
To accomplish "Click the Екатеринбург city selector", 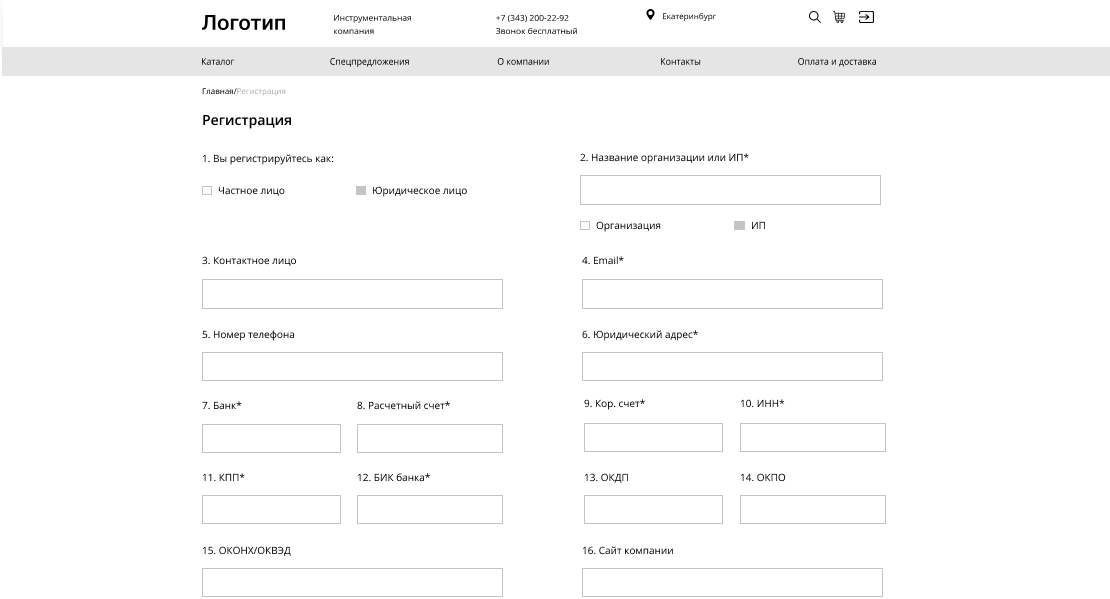I will click(689, 17).
